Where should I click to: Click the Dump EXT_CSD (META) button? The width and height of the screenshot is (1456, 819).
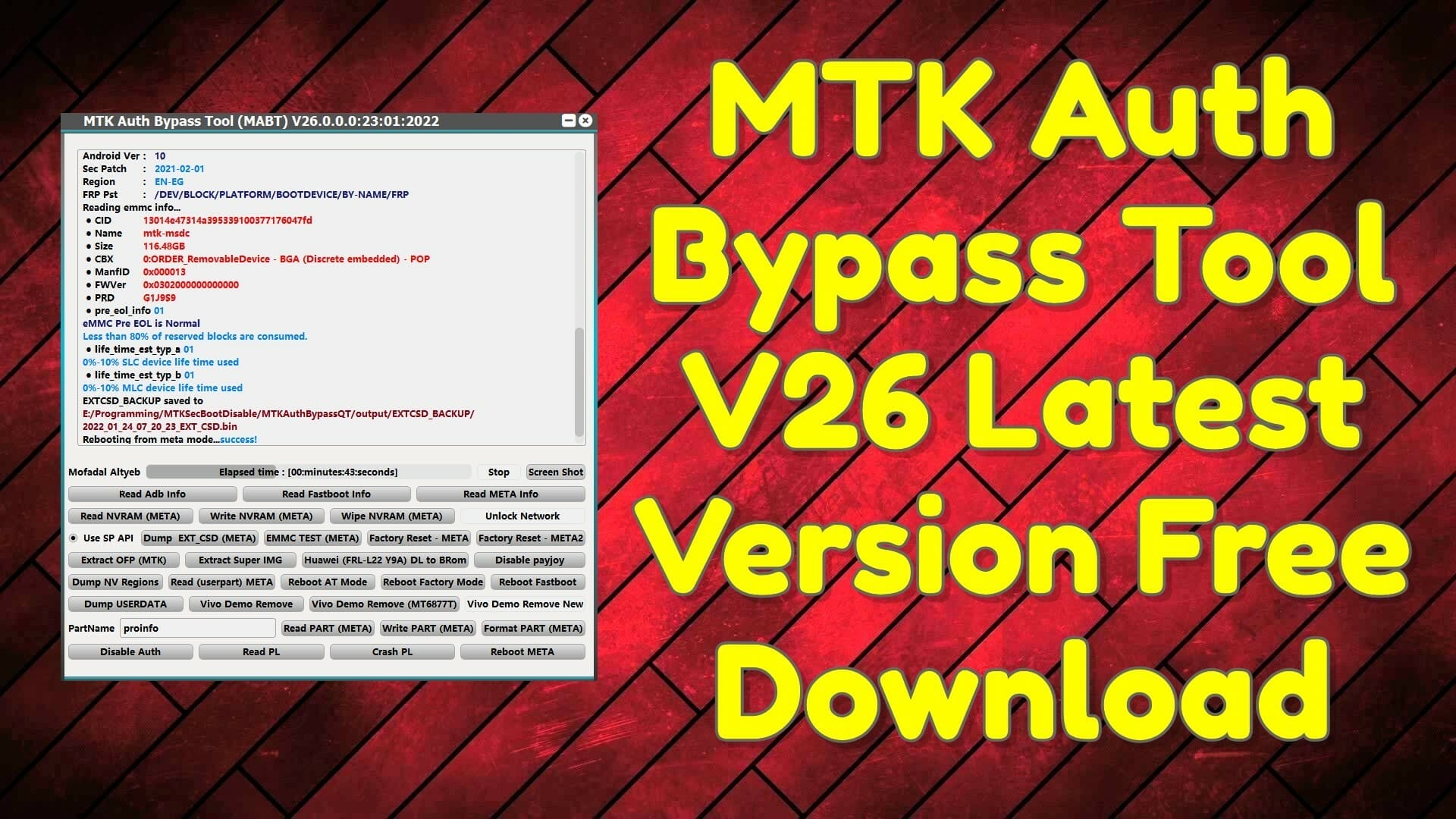click(197, 538)
